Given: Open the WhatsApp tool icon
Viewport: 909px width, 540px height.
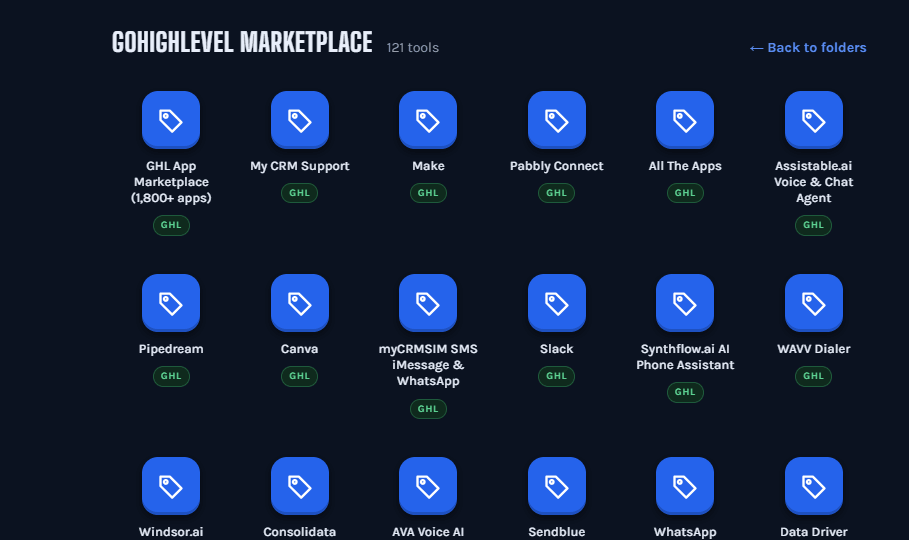Looking at the screenshot, I should click(685, 486).
